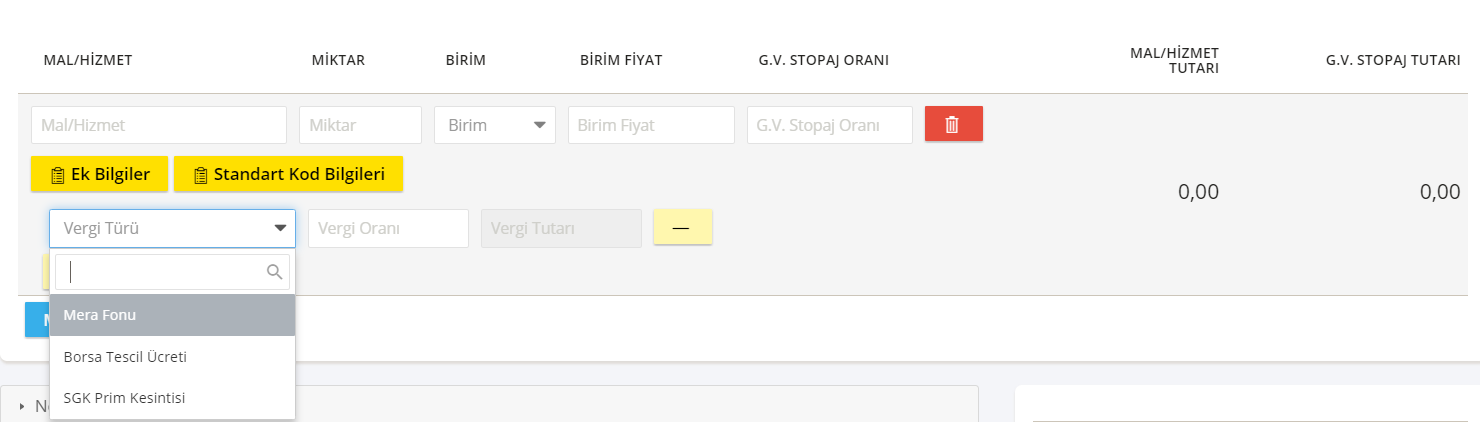Remove tax row with yellow minus button
The height and width of the screenshot is (422, 1480).
click(x=682, y=227)
